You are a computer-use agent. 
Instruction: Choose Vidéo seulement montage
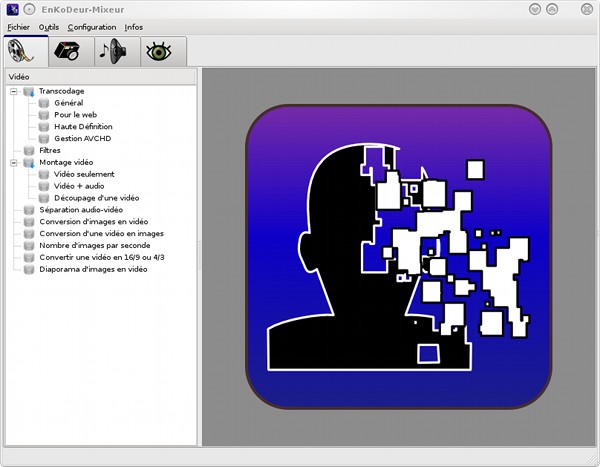click(x=84, y=174)
